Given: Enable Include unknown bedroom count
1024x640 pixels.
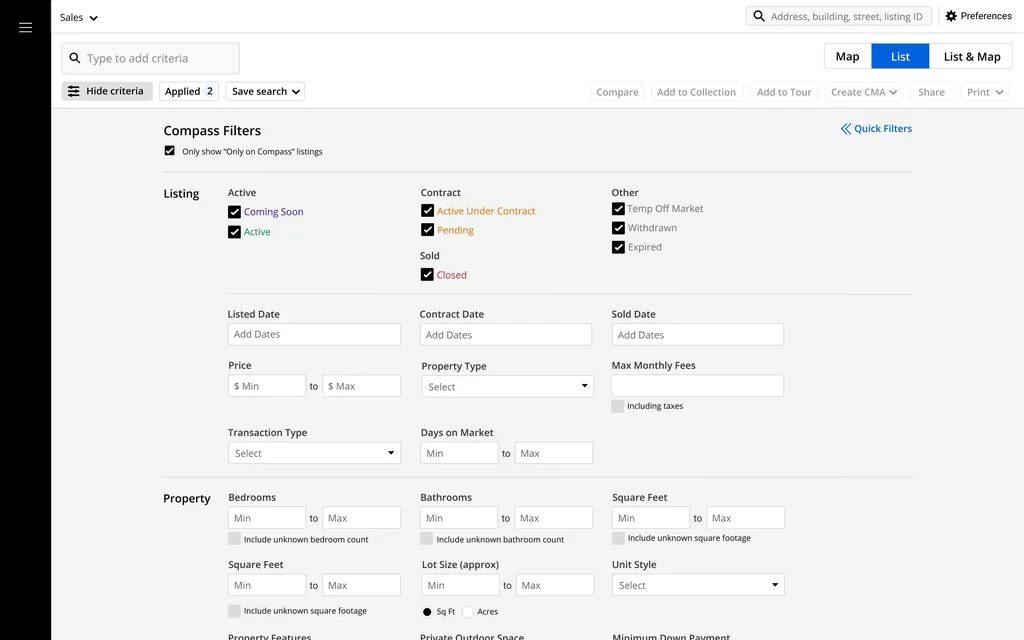Looking at the screenshot, I should (x=234, y=539).
